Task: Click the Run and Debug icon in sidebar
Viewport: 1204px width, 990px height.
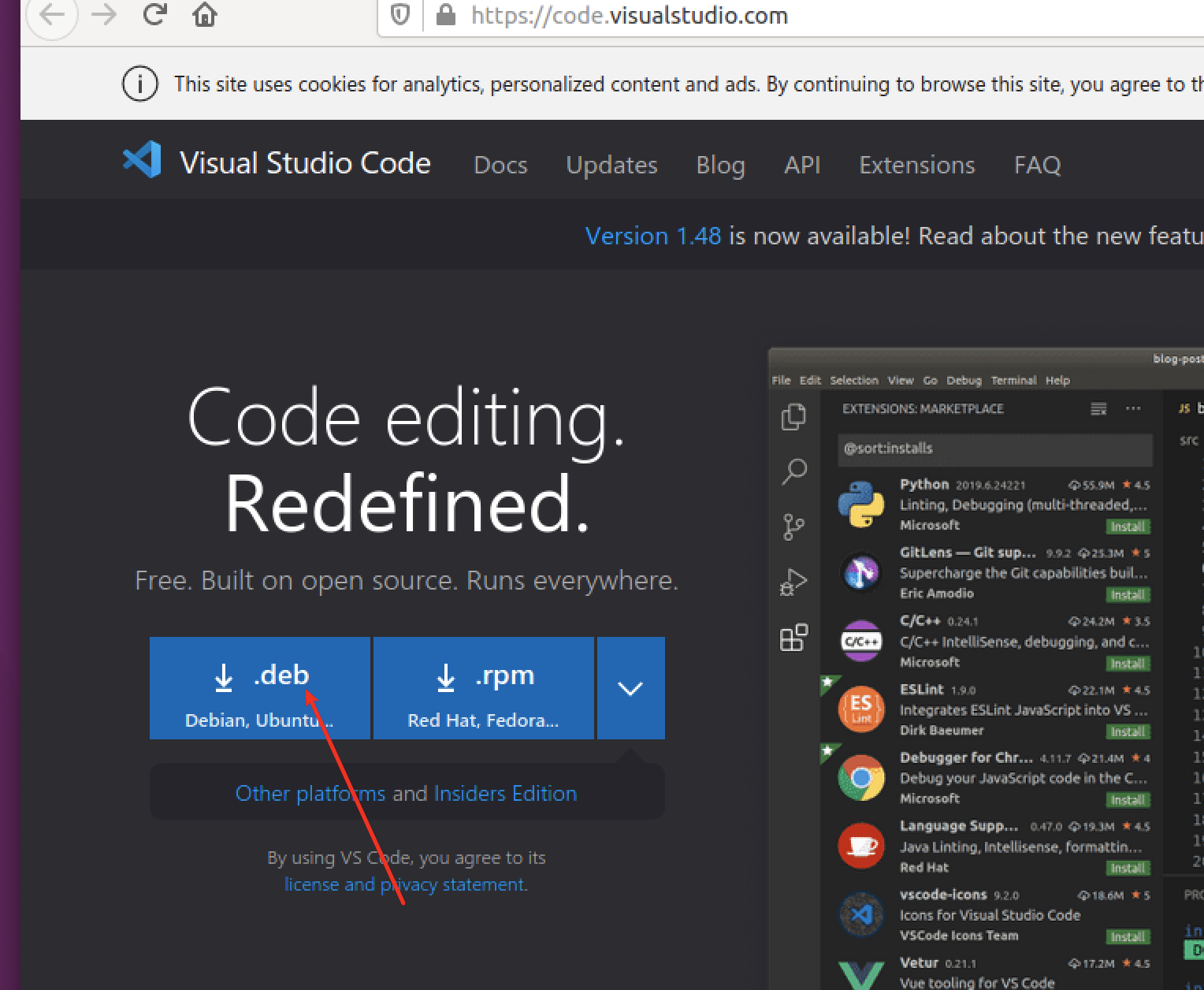Action: pos(794,582)
